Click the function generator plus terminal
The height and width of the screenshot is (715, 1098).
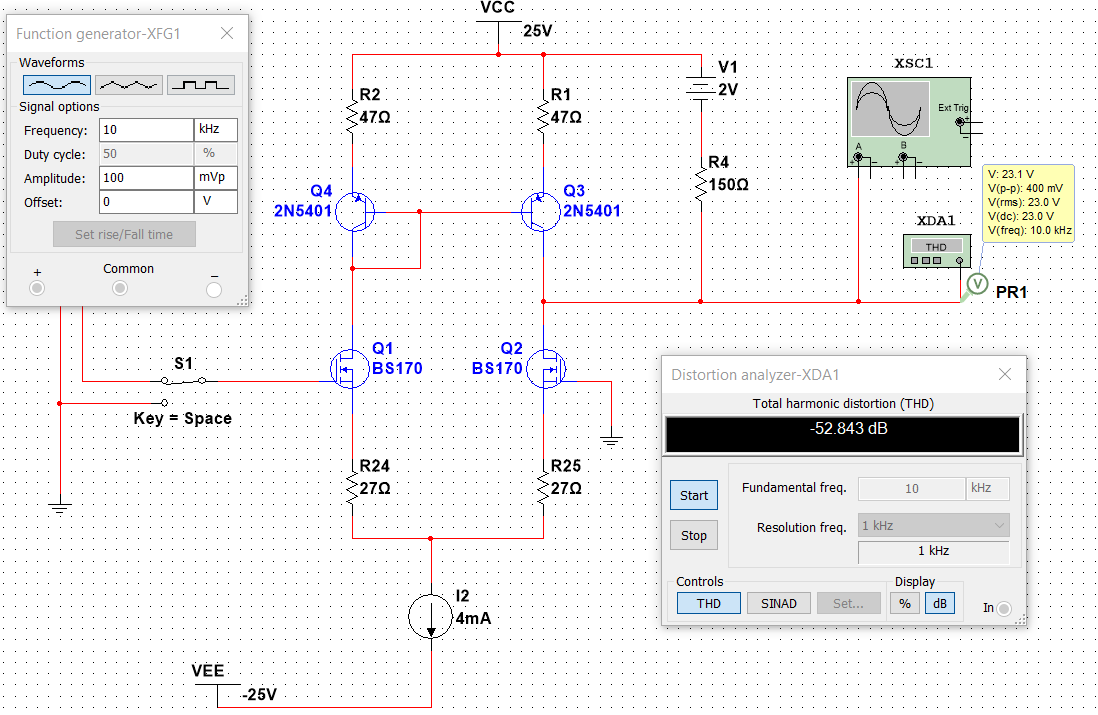pyautogui.click(x=37, y=288)
